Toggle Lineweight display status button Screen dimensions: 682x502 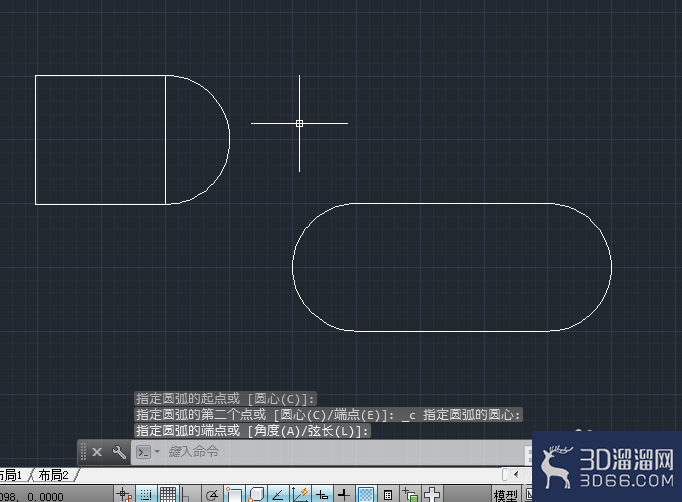tap(344, 495)
